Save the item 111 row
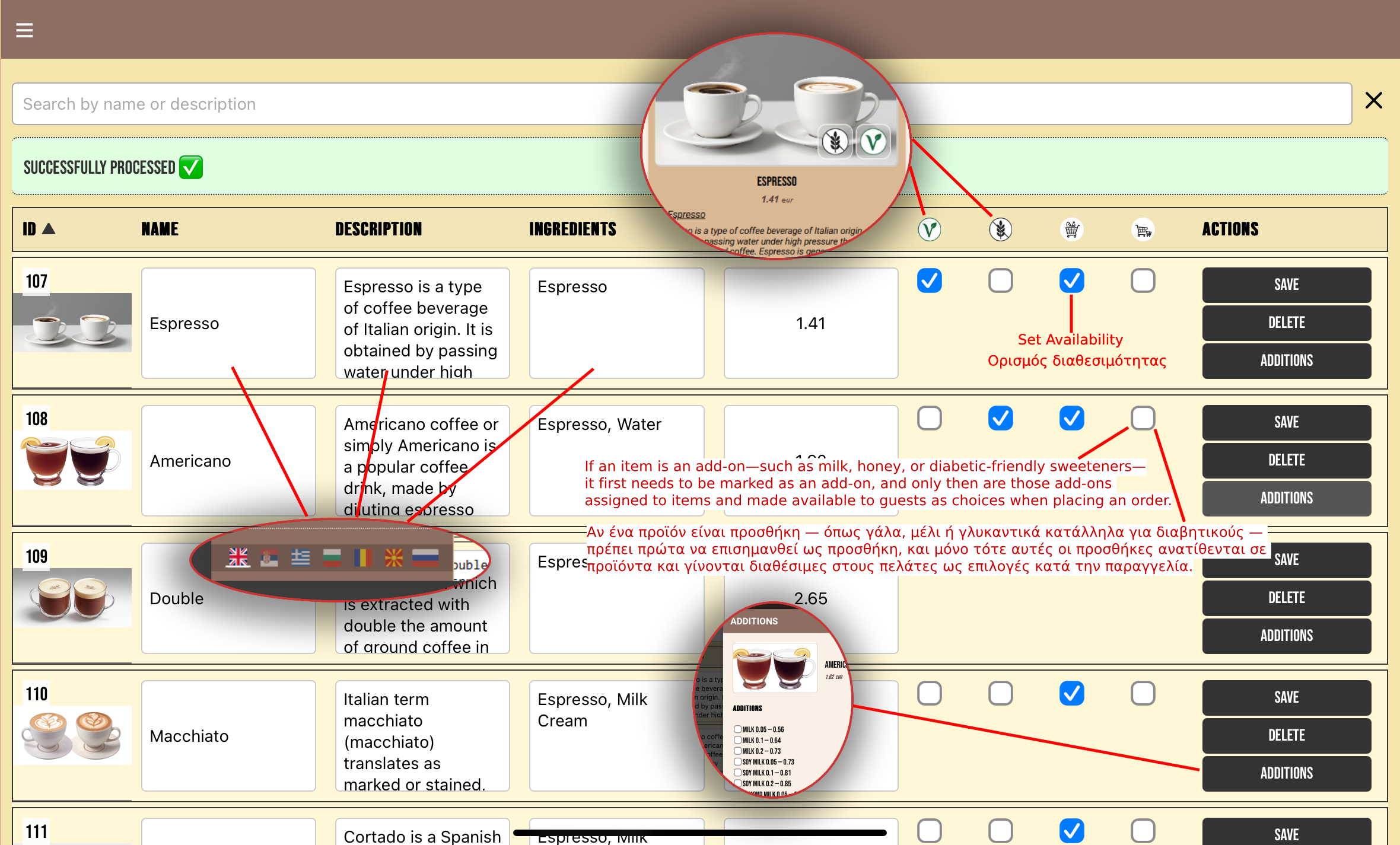 [x=1286, y=832]
